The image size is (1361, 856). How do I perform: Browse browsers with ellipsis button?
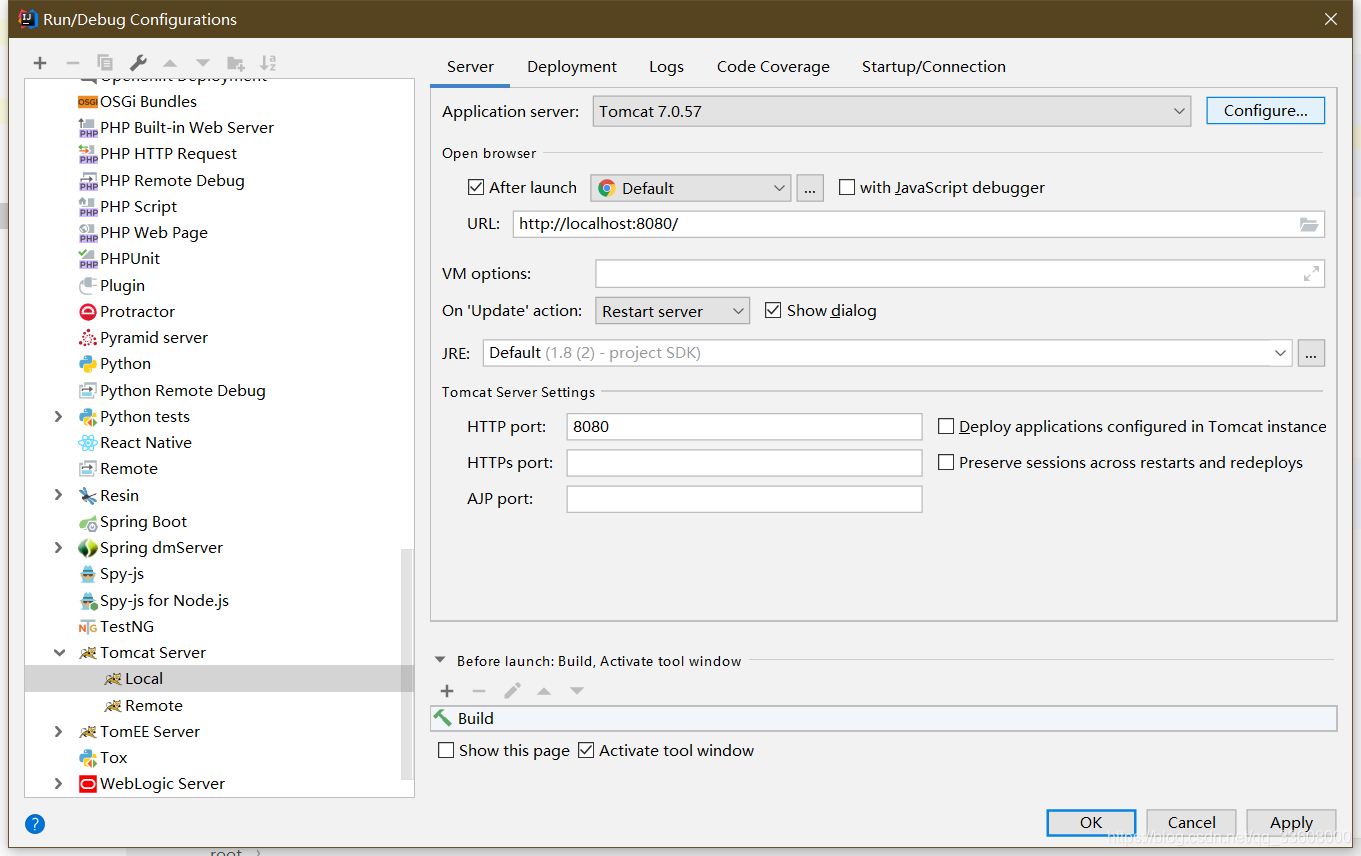tap(810, 188)
